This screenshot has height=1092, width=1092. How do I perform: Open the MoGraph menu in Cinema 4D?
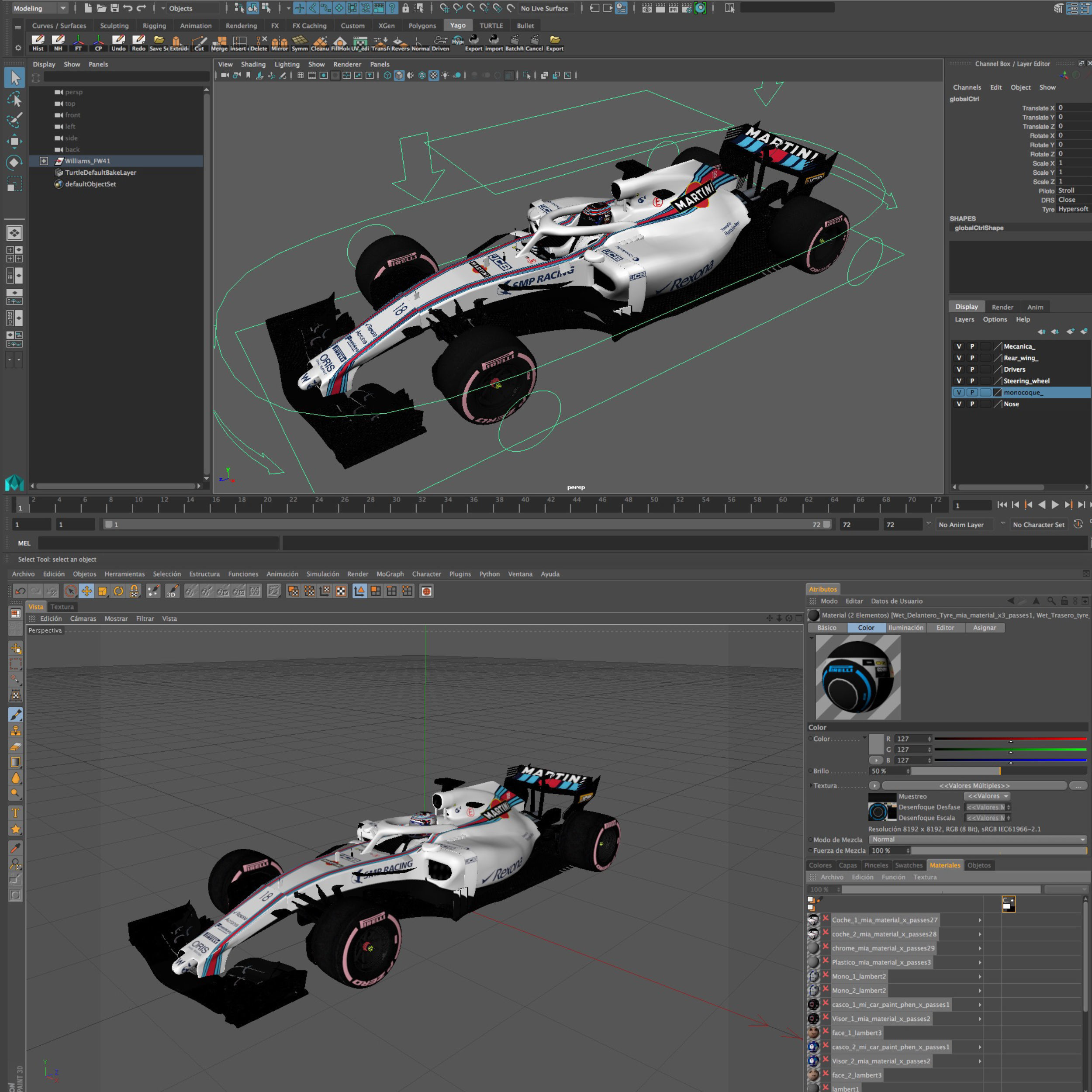click(x=390, y=574)
